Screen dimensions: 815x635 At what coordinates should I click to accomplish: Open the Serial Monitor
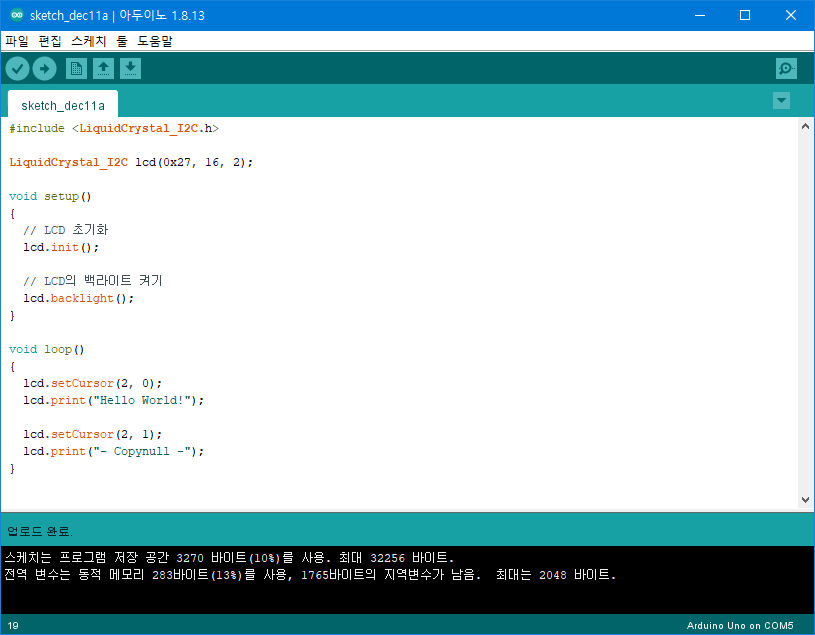[786, 69]
